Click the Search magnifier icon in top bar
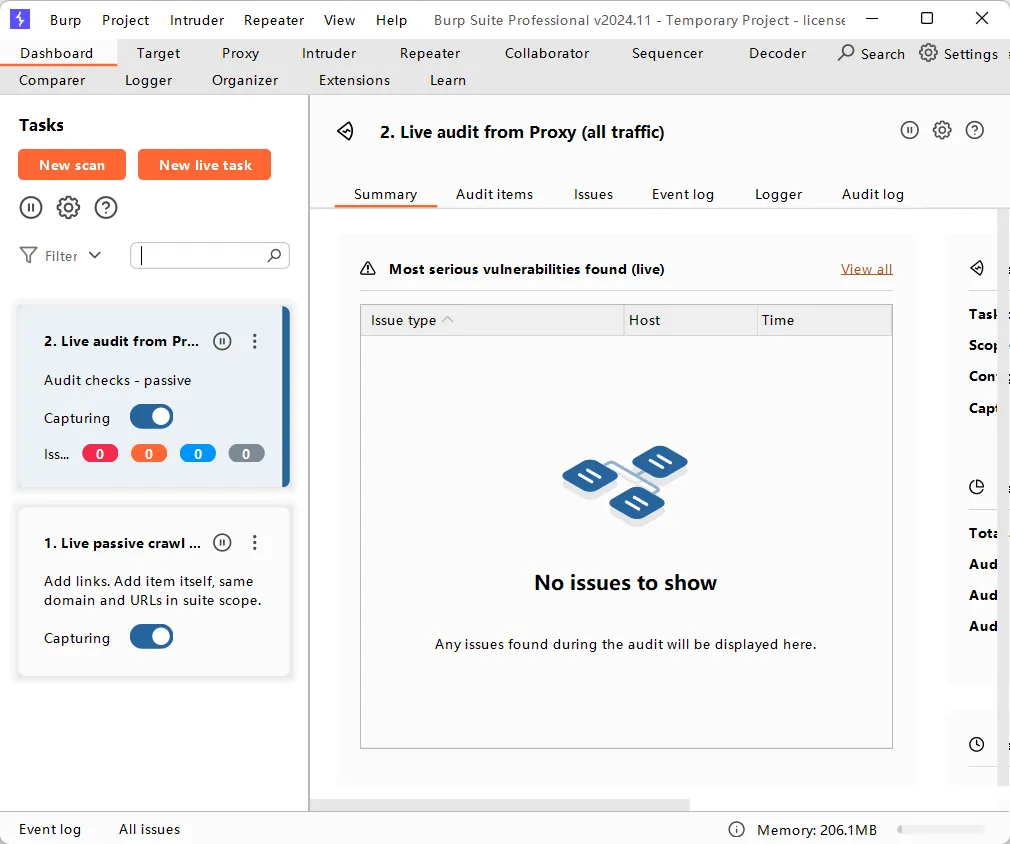 [x=846, y=53]
